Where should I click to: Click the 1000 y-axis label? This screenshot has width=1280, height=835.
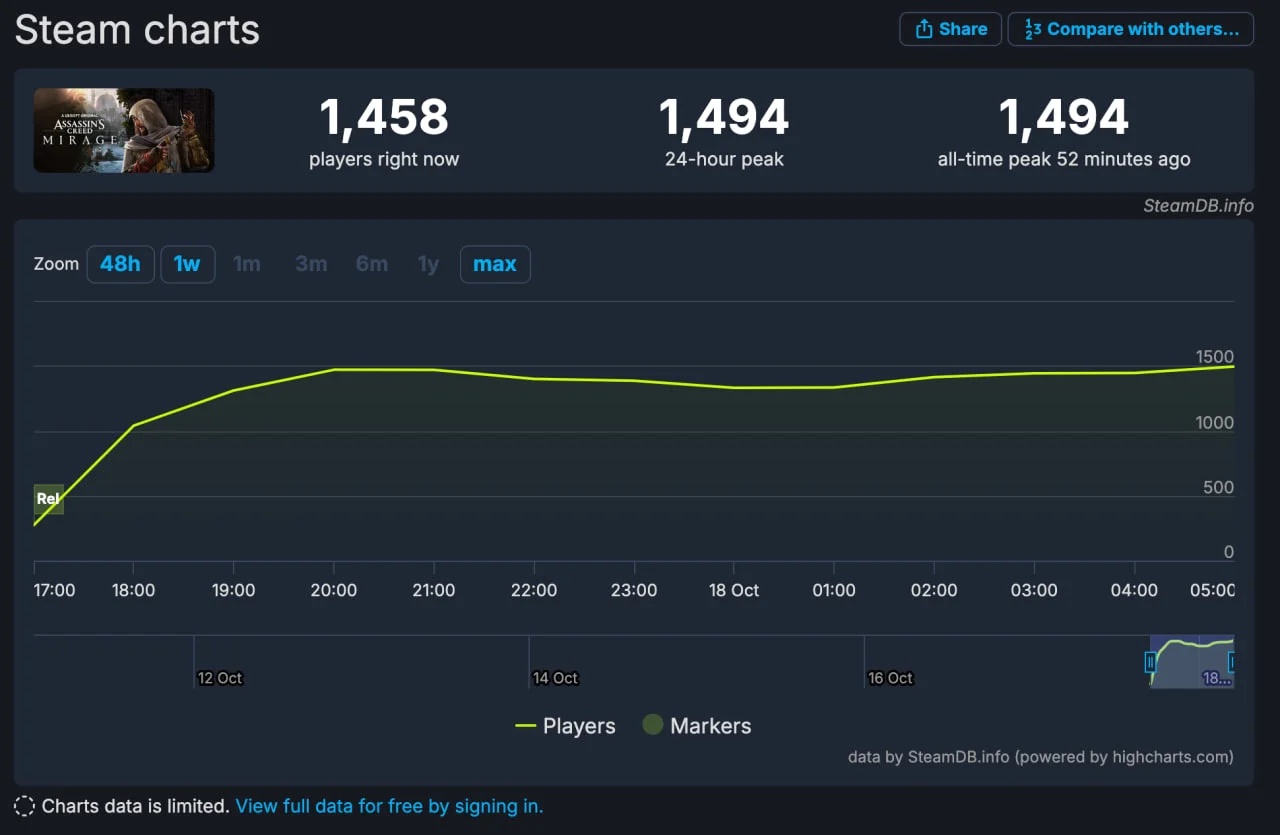[1215, 423]
